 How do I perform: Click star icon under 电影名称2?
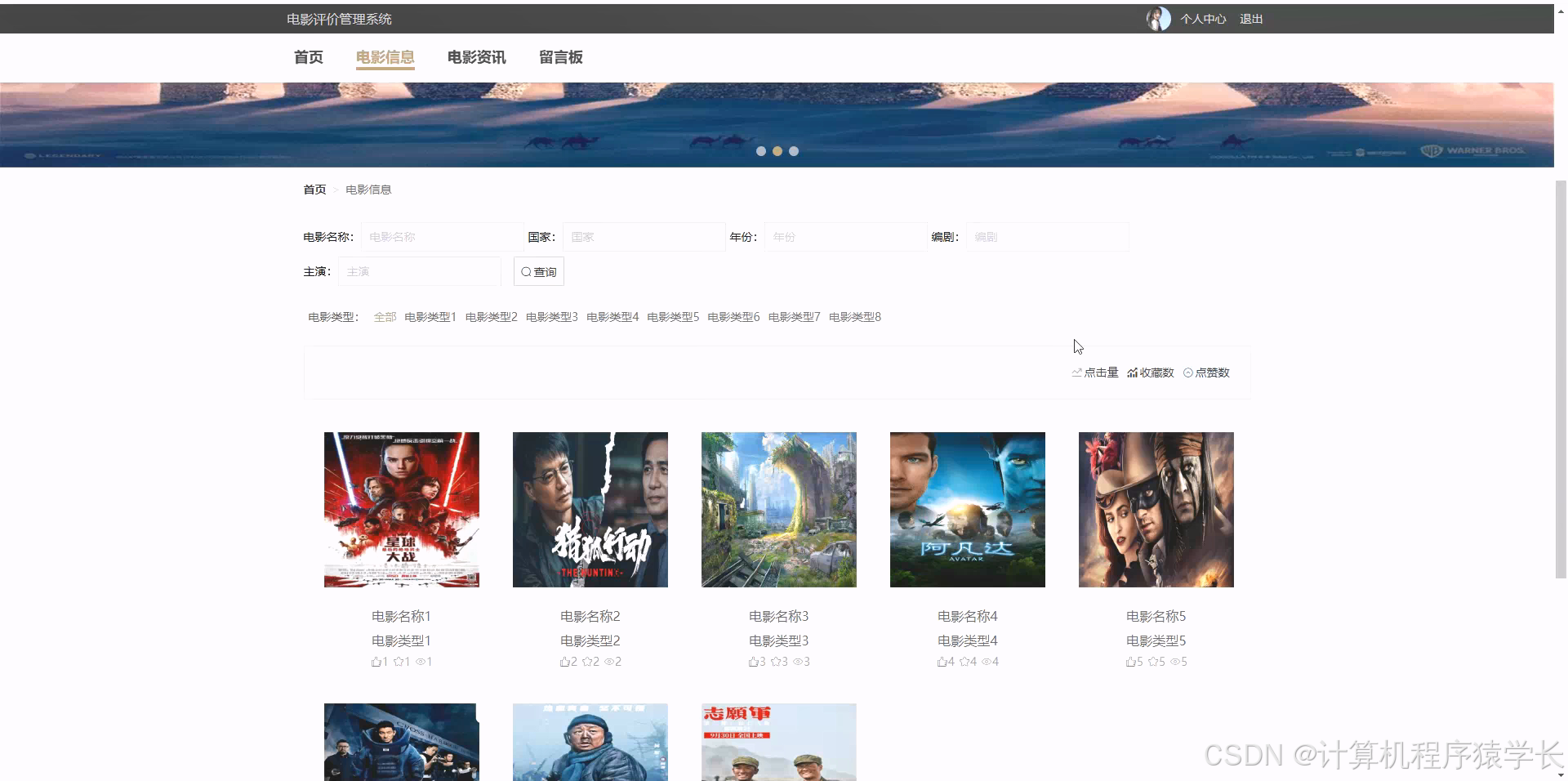tap(587, 662)
